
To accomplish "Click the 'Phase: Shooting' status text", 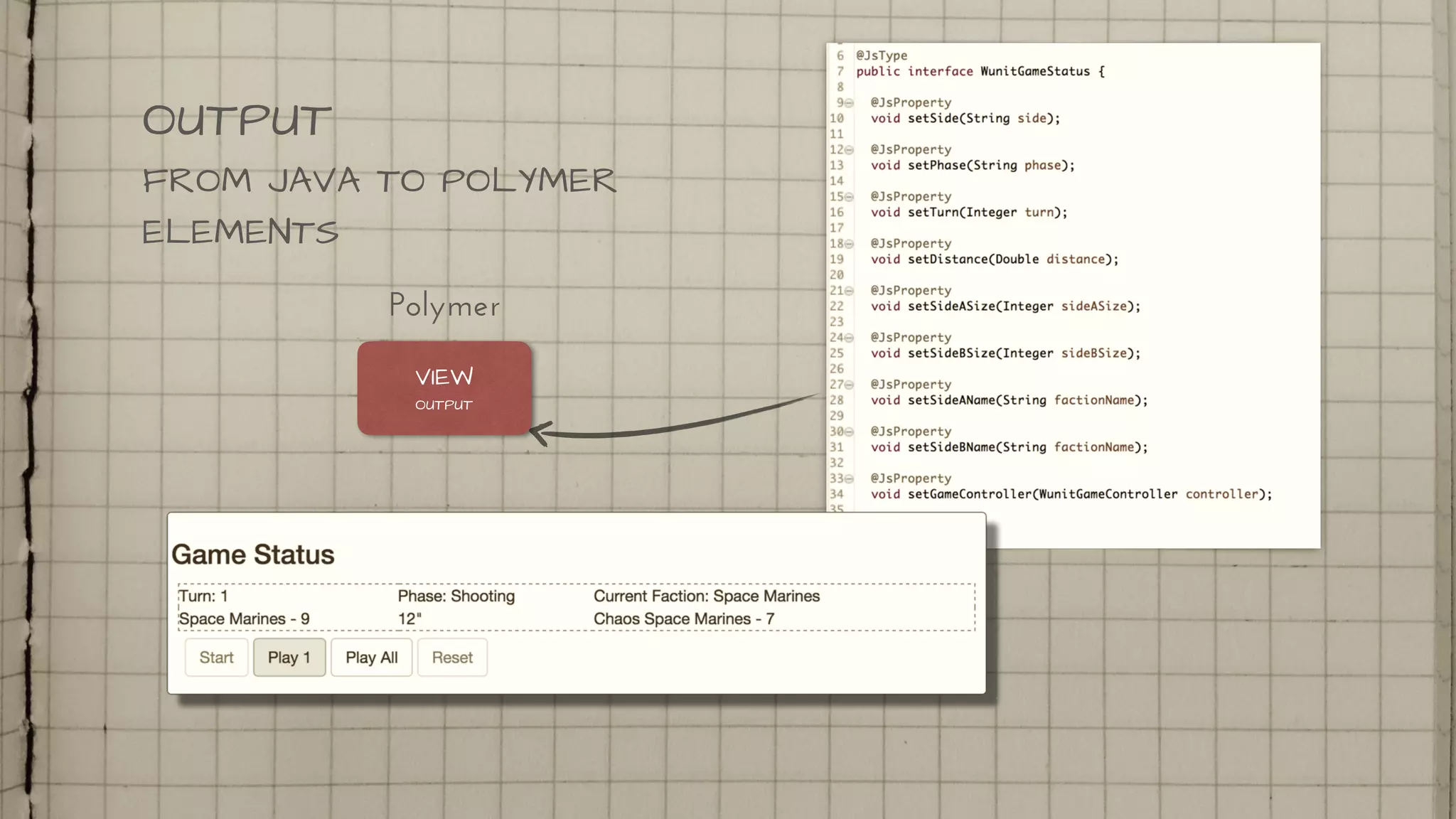I will tap(456, 596).
